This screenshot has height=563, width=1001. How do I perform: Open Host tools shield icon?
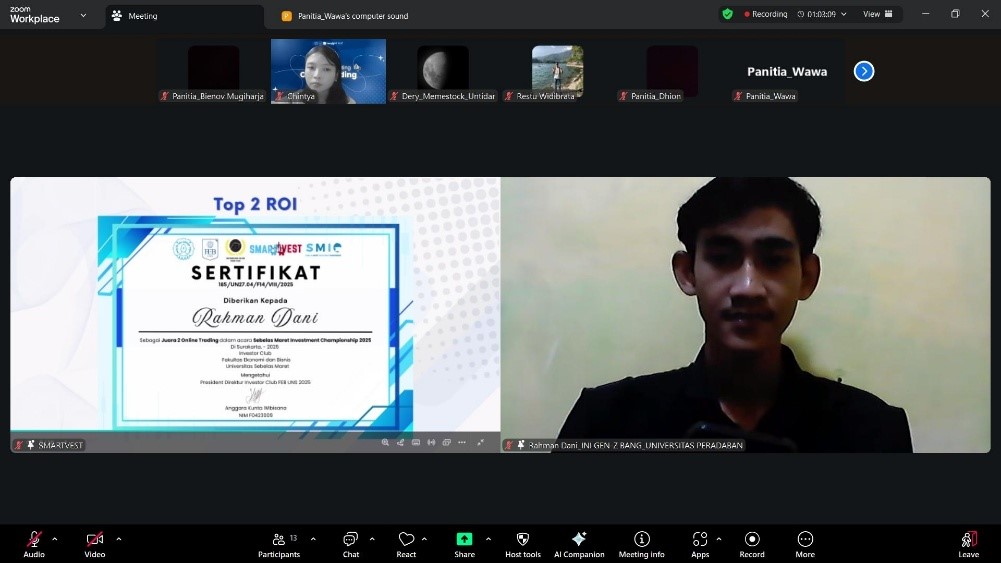pyautogui.click(x=522, y=541)
